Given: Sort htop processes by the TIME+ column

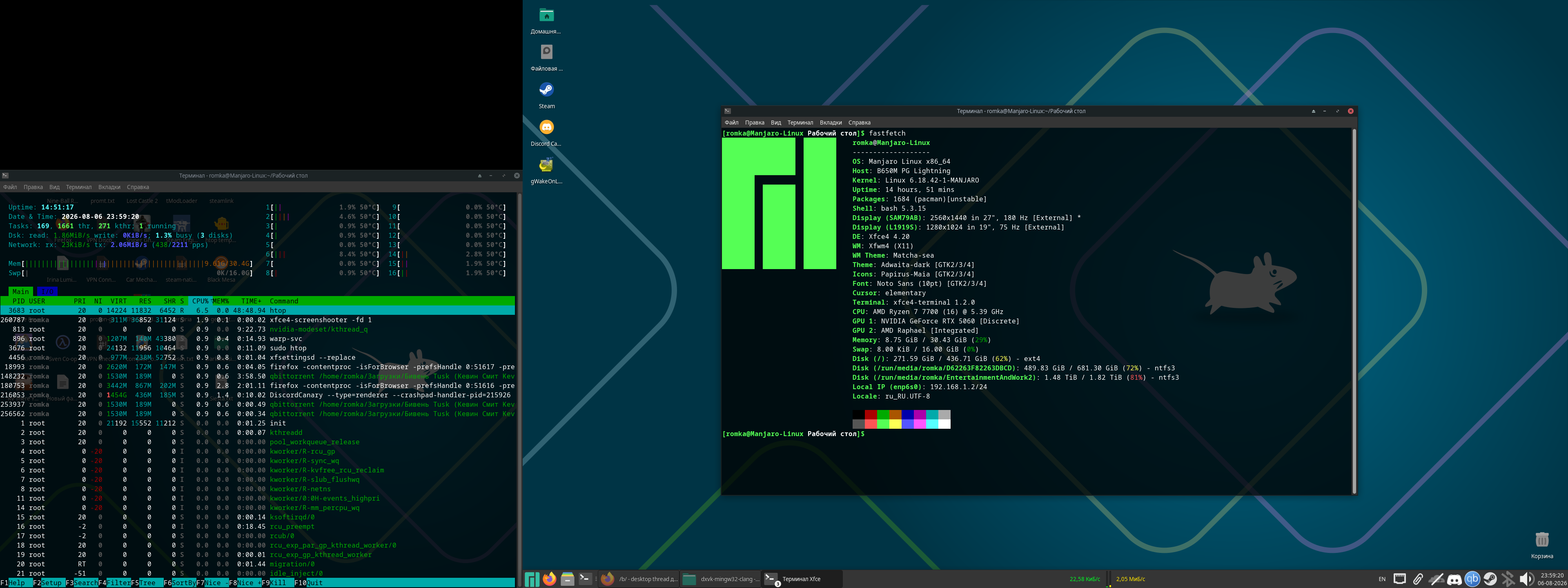Looking at the screenshot, I should pyautogui.click(x=251, y=301).
